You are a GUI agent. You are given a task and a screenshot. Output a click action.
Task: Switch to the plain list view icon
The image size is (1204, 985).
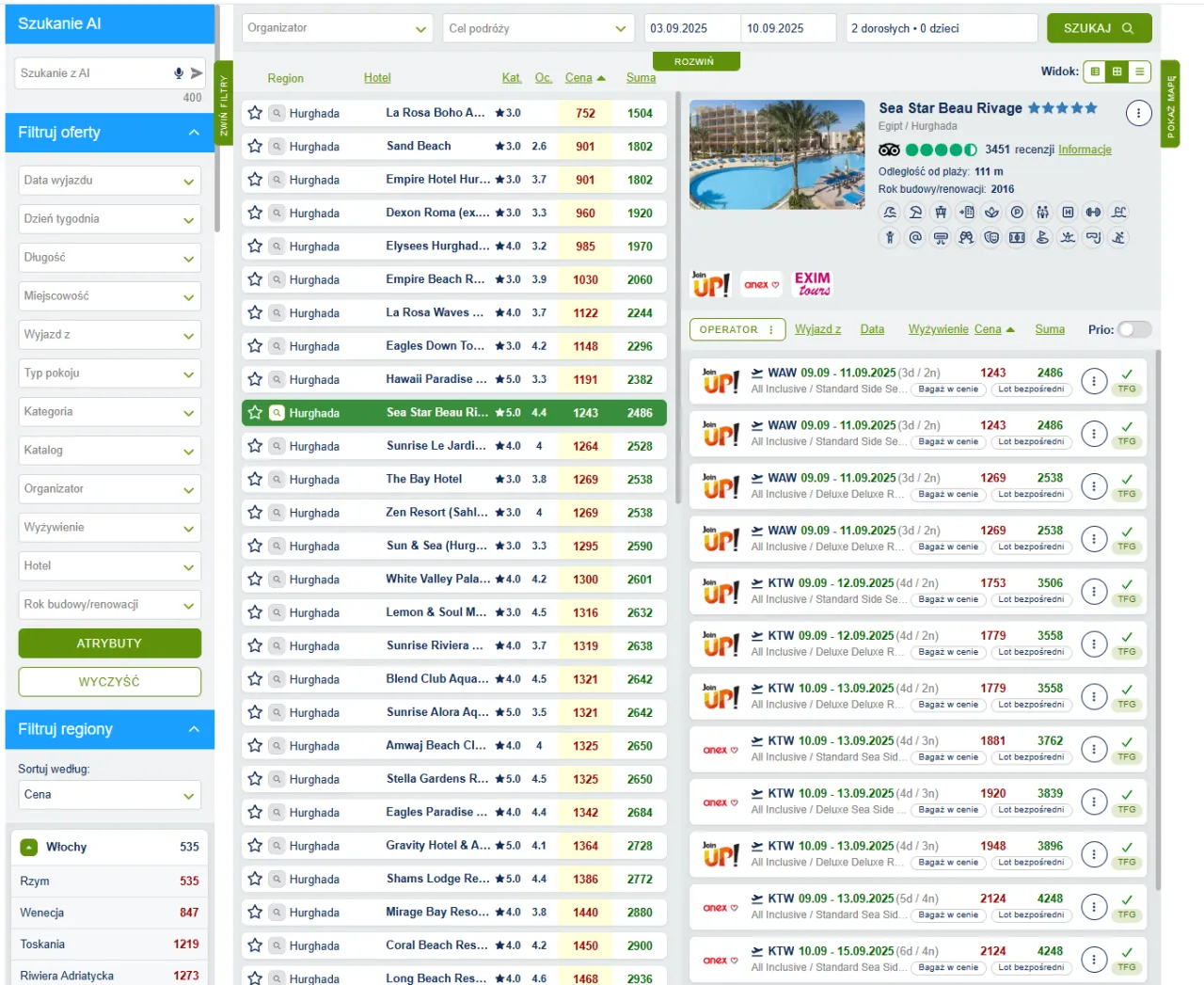[1140, 71]
